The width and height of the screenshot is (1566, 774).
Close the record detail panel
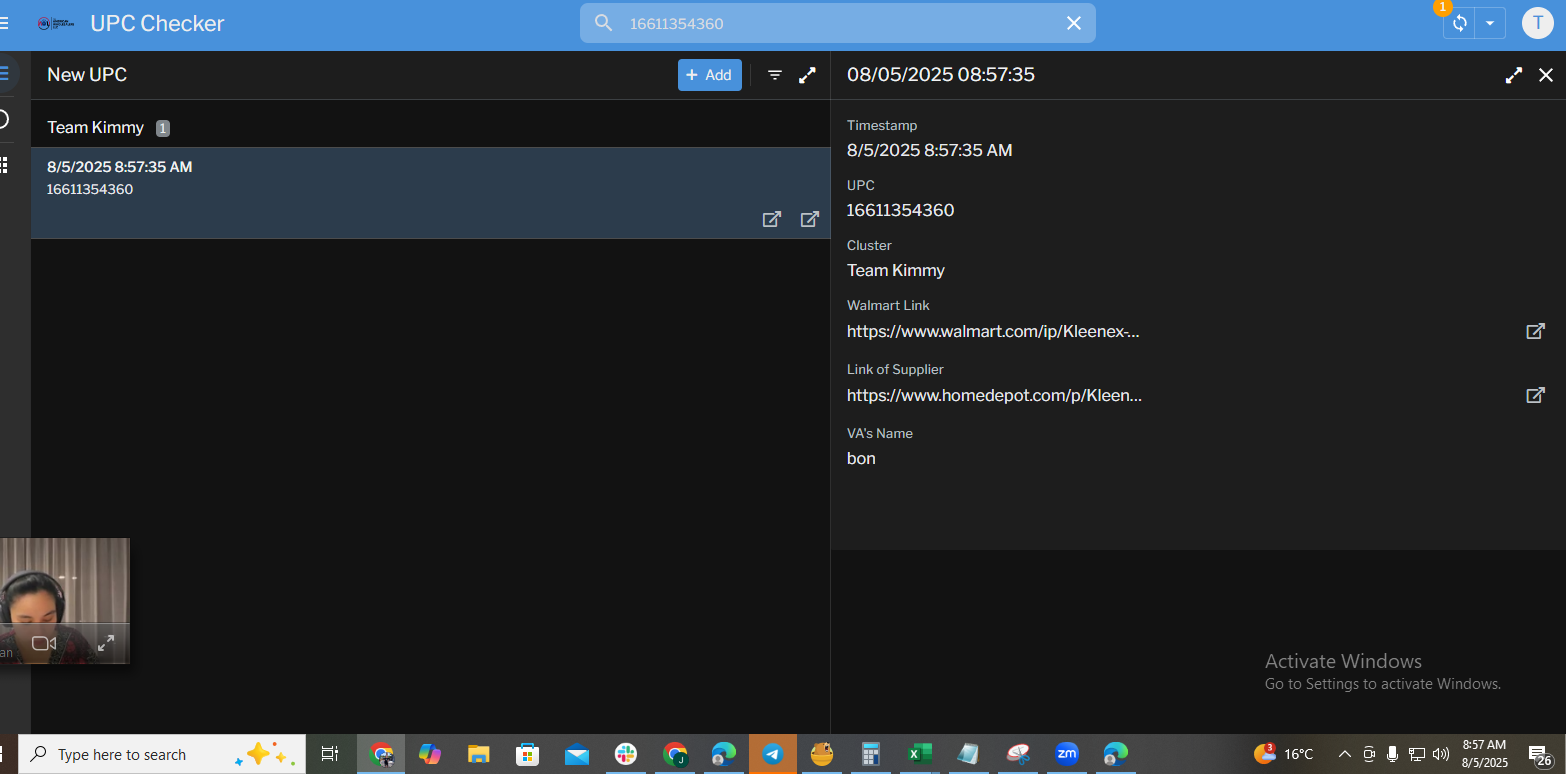click(x=1546, y=75)
